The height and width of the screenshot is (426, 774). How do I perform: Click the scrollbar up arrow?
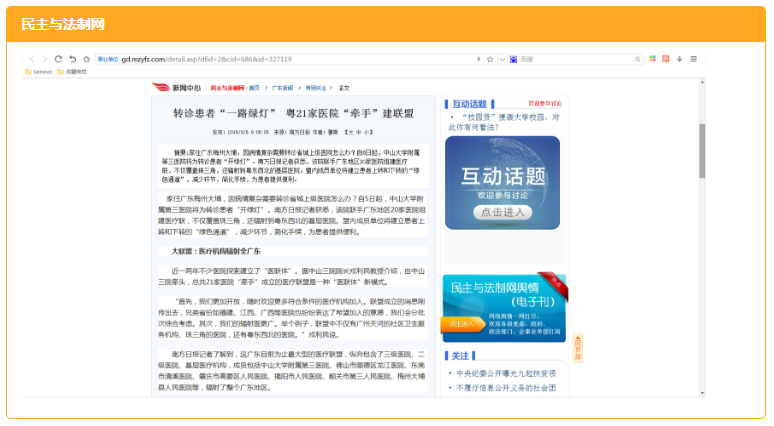click(x=702, y=82)
